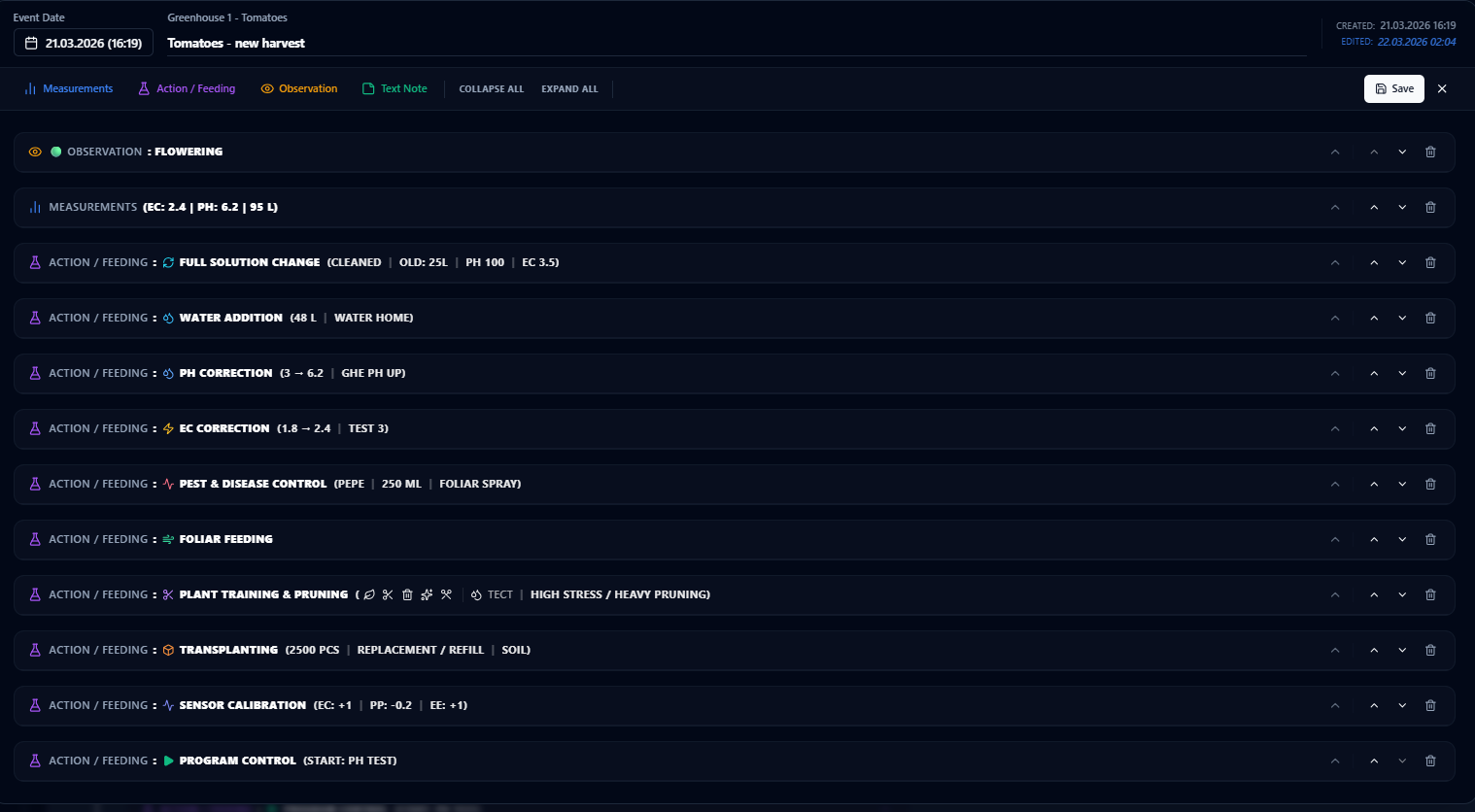The width and height of the screenshot is (1475, 812).
Task: Delete the Sensor Calibration entry
Action: tap(1430, 705)
